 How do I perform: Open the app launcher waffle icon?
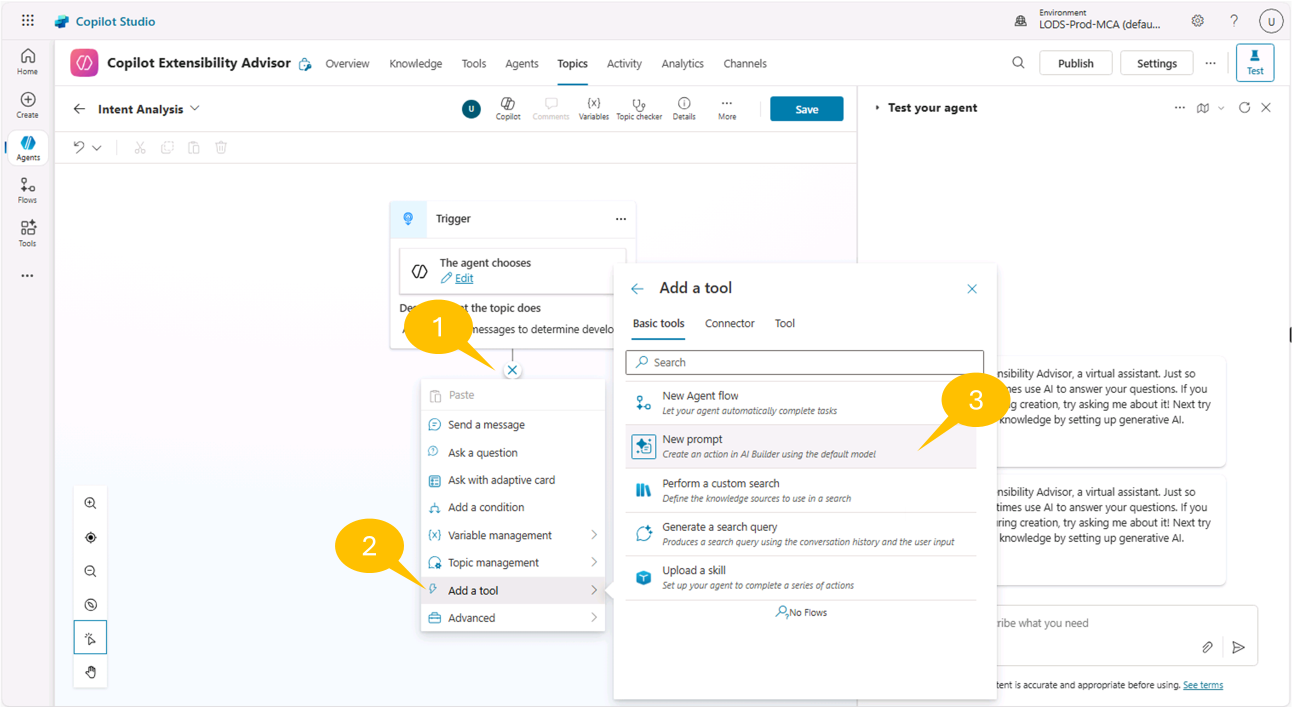point(27,20)
